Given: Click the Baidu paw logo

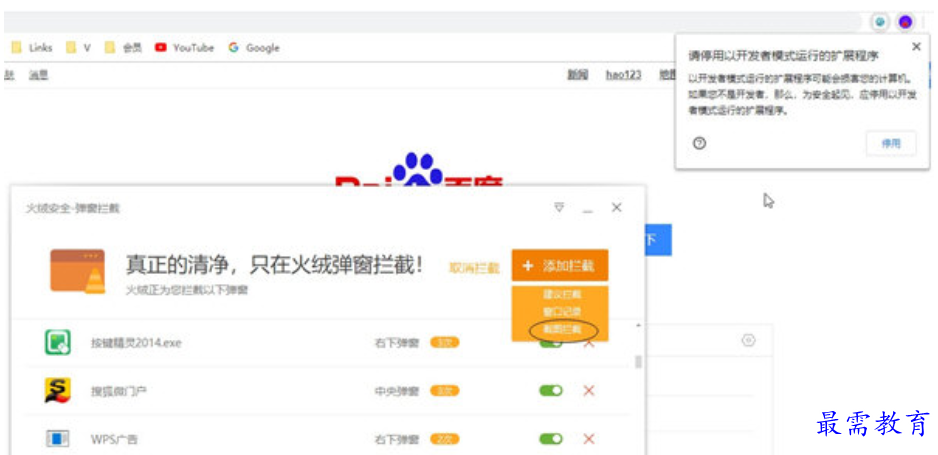Looking at the screenshot, I should pyautogui.click(x=418, y=168).
